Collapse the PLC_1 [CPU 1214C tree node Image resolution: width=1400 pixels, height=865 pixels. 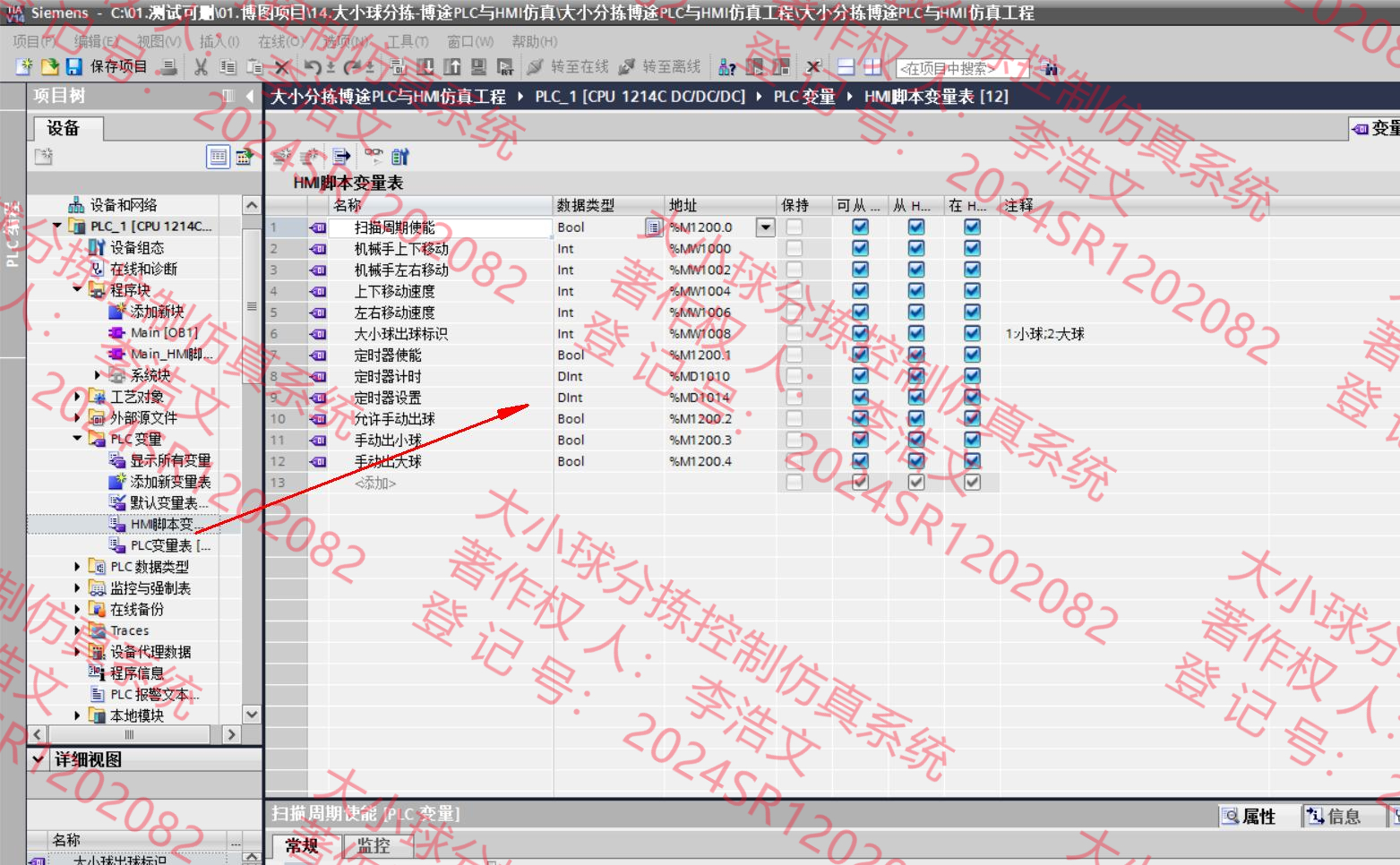click(57, 226)
